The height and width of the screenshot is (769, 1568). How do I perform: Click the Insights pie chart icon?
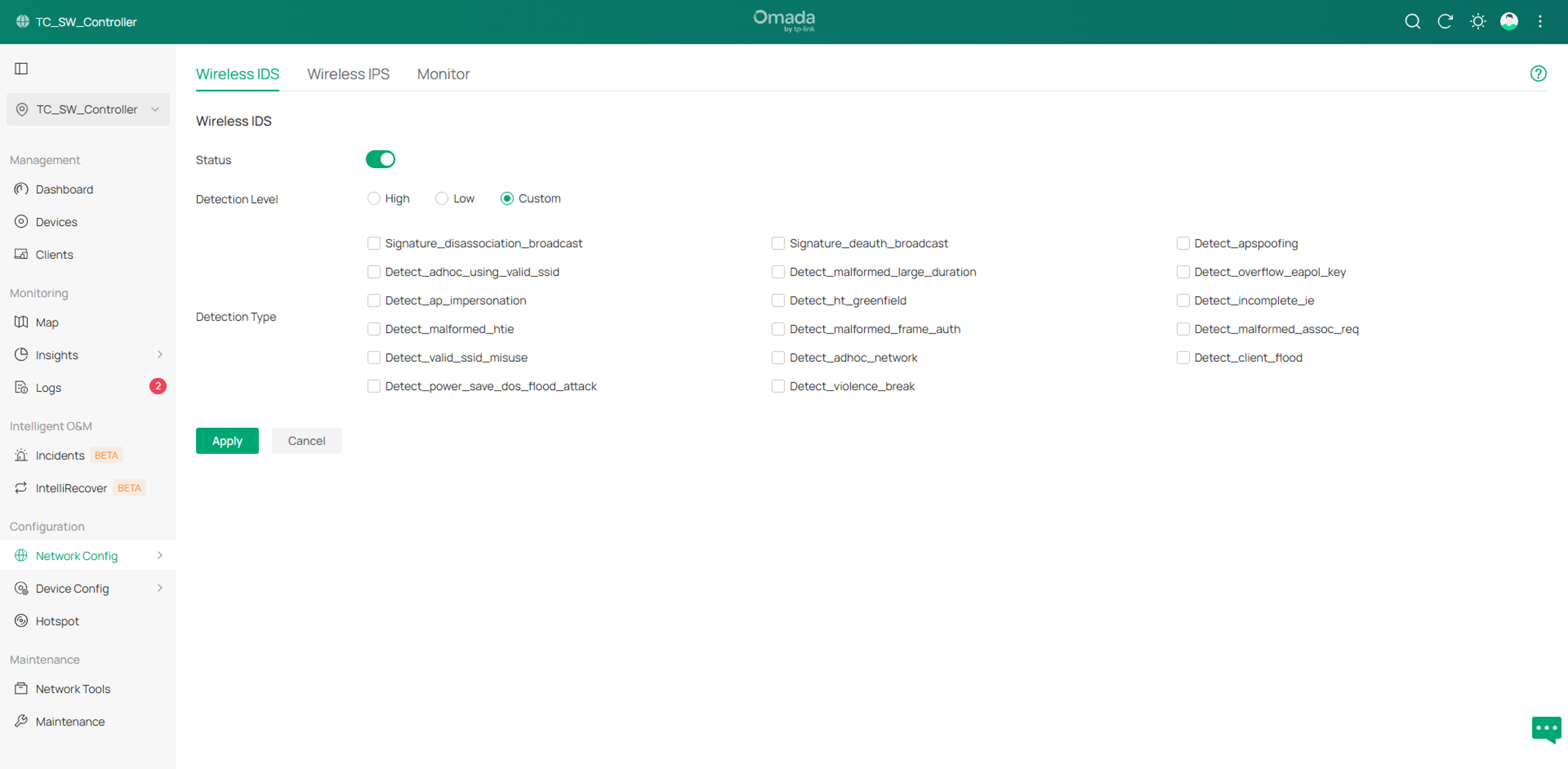point(21,355)
